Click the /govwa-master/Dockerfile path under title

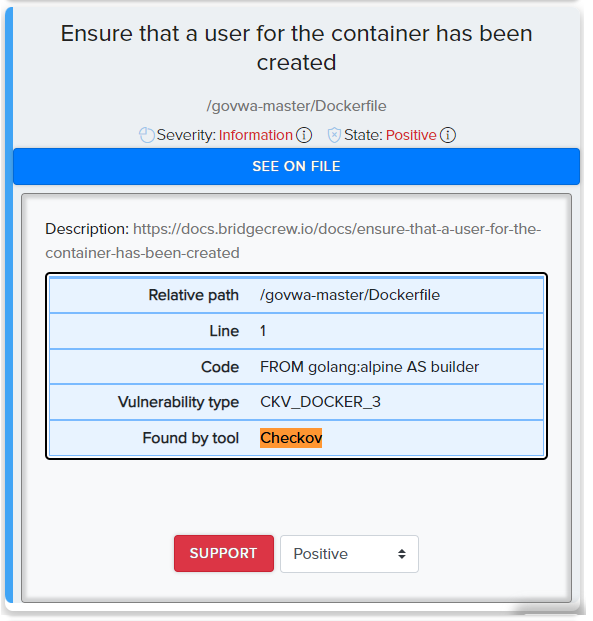pos(296,106)
